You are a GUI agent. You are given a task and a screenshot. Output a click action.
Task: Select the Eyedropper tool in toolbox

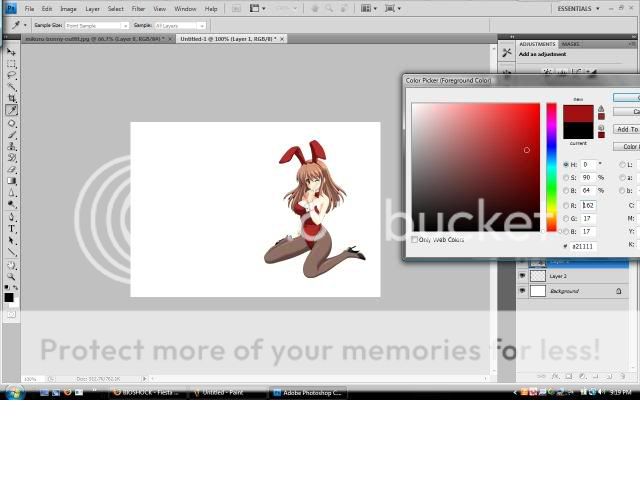pyautogui.click(x=11, y=110)
